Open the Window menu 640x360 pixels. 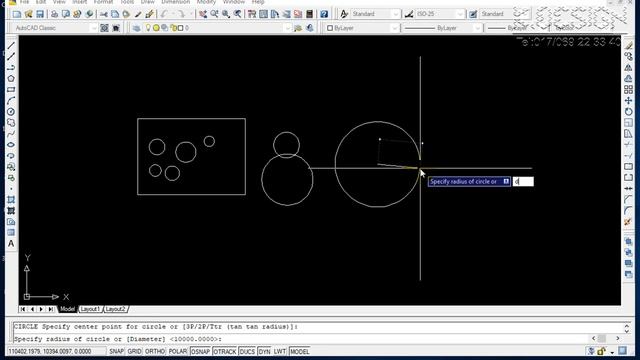click(x=234, y=2)
